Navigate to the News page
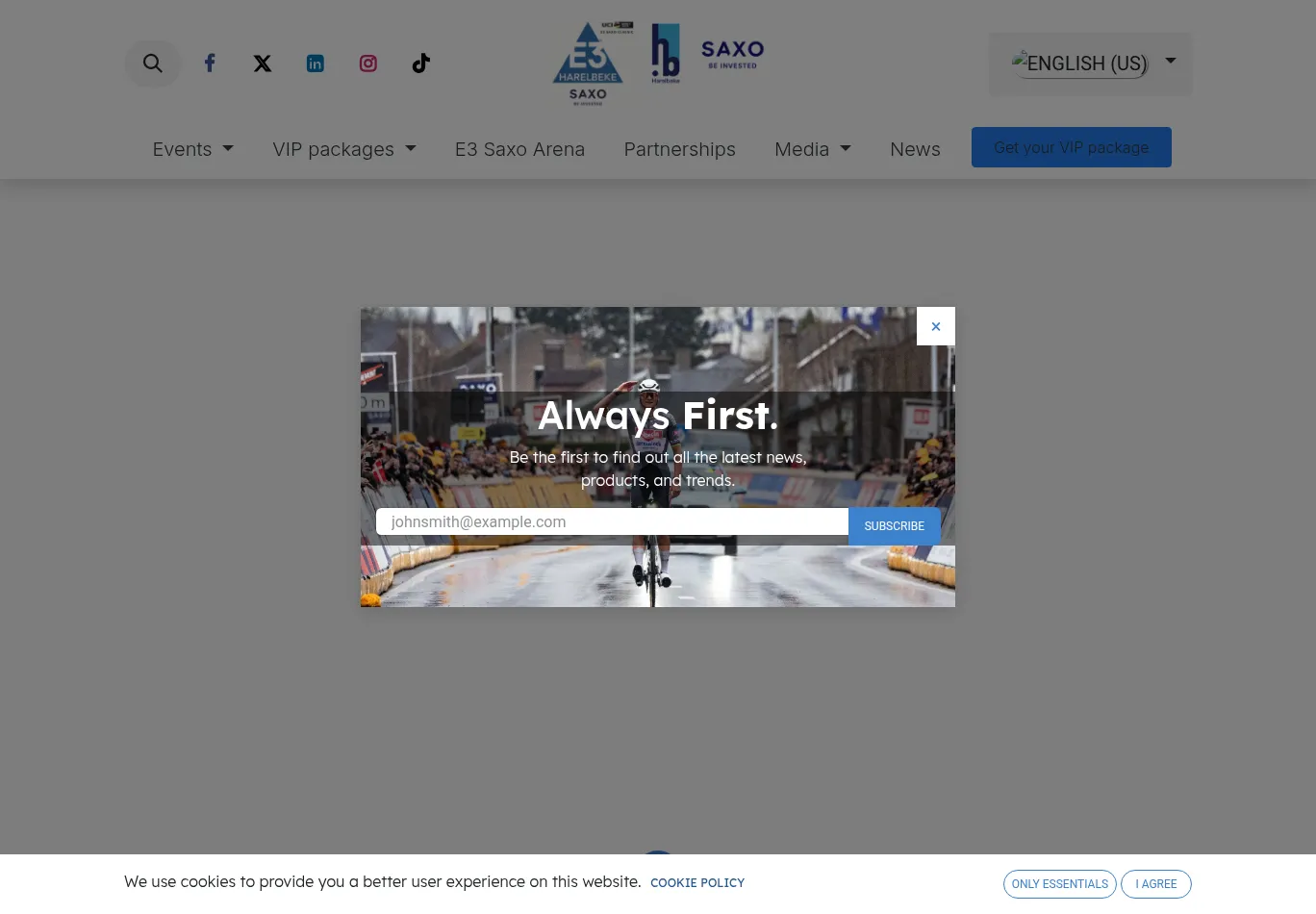This screenshot has height=914, width=1316. [x=915, y=149]
